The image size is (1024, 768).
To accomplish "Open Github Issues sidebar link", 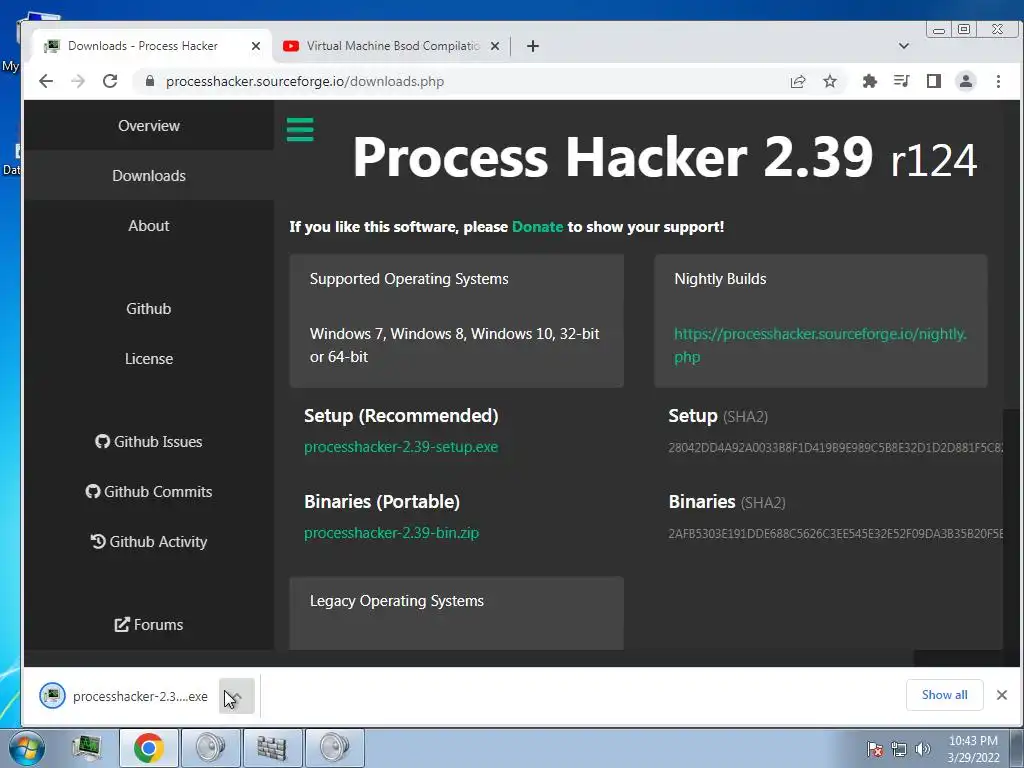I will click(x=149, y=441).
